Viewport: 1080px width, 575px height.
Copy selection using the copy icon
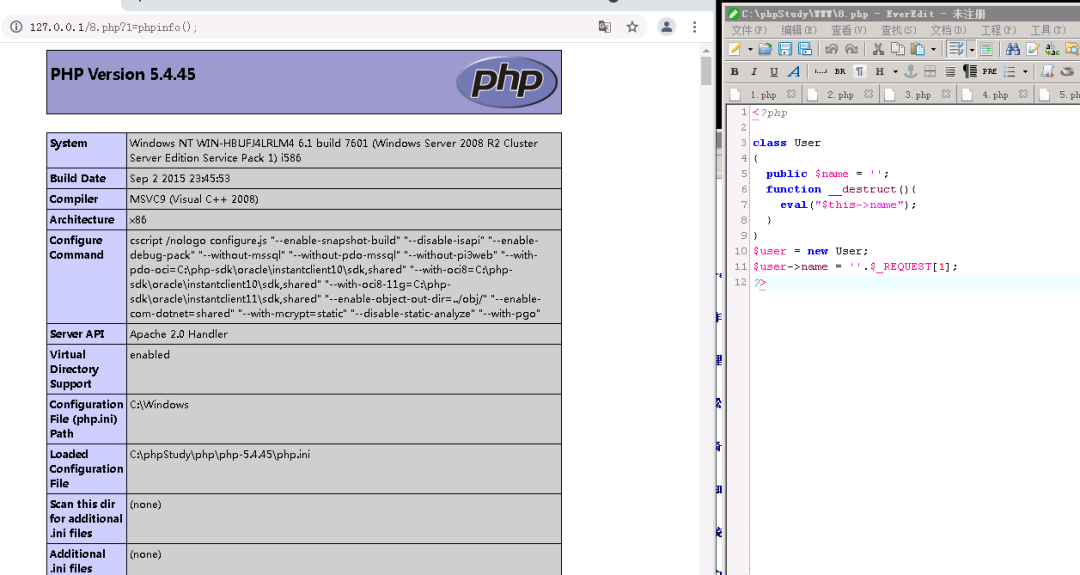(x=897, y=49)
